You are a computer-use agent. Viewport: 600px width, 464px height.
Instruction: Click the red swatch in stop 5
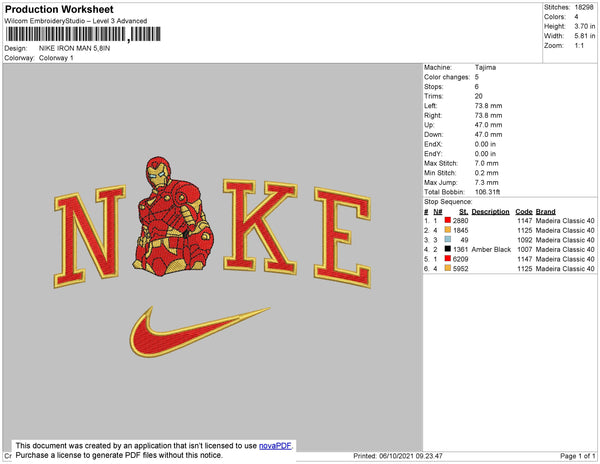(x=447, y=259)
